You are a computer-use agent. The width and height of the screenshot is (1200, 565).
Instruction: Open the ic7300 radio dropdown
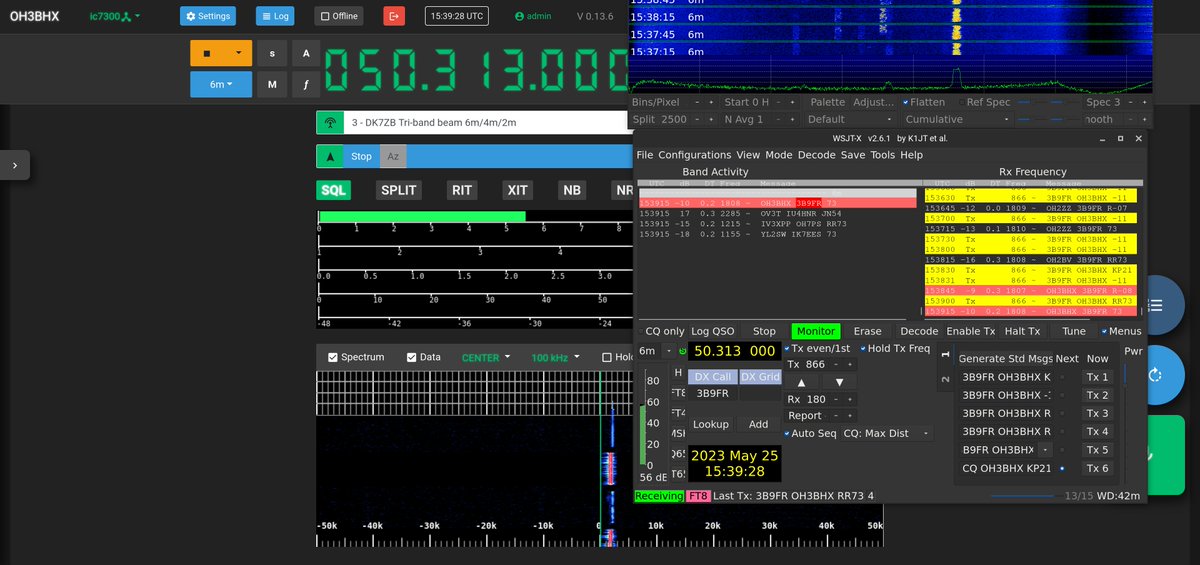(114, 17)
